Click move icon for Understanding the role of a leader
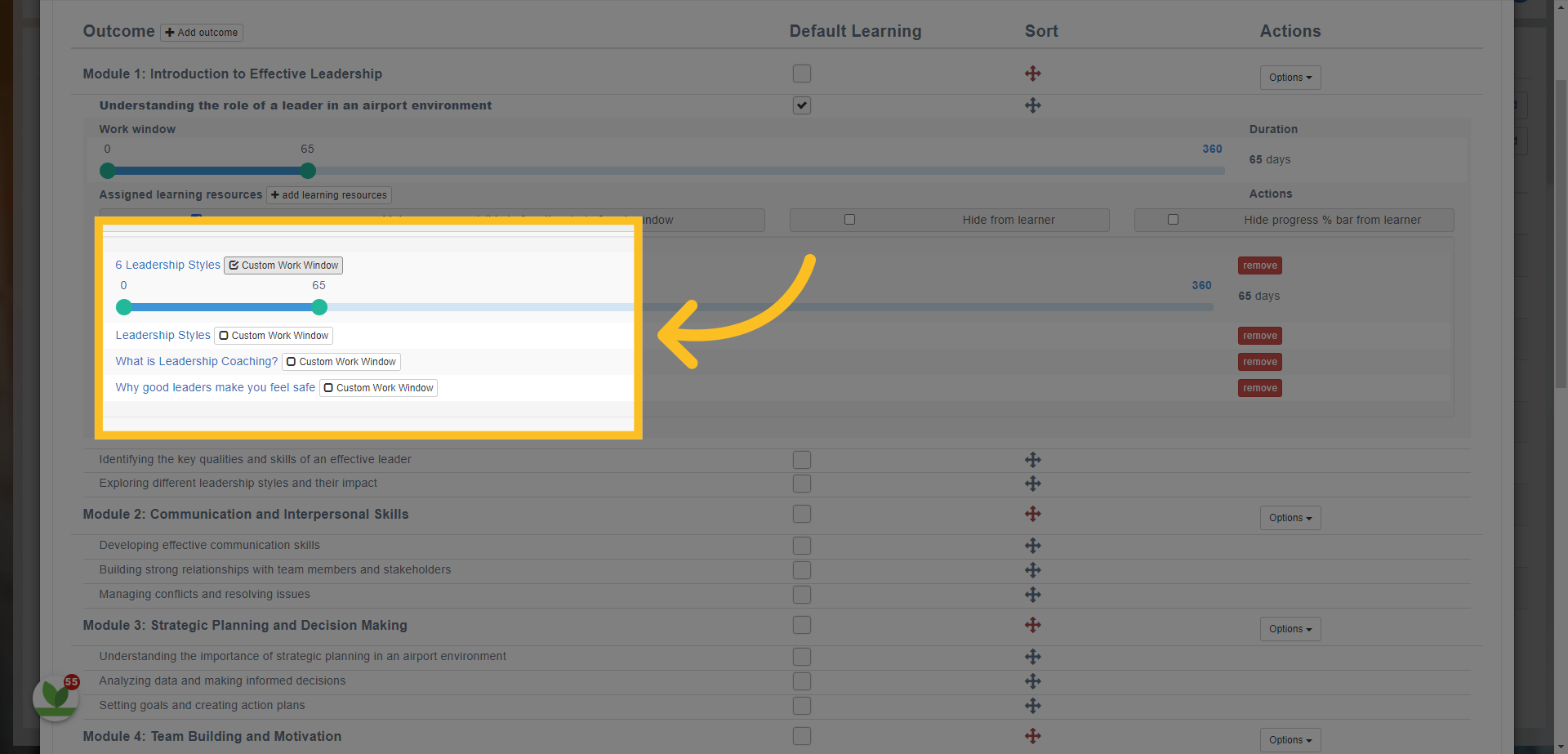The width and height of the screenshot is (1568, 754). click(x=1032, y=105)
